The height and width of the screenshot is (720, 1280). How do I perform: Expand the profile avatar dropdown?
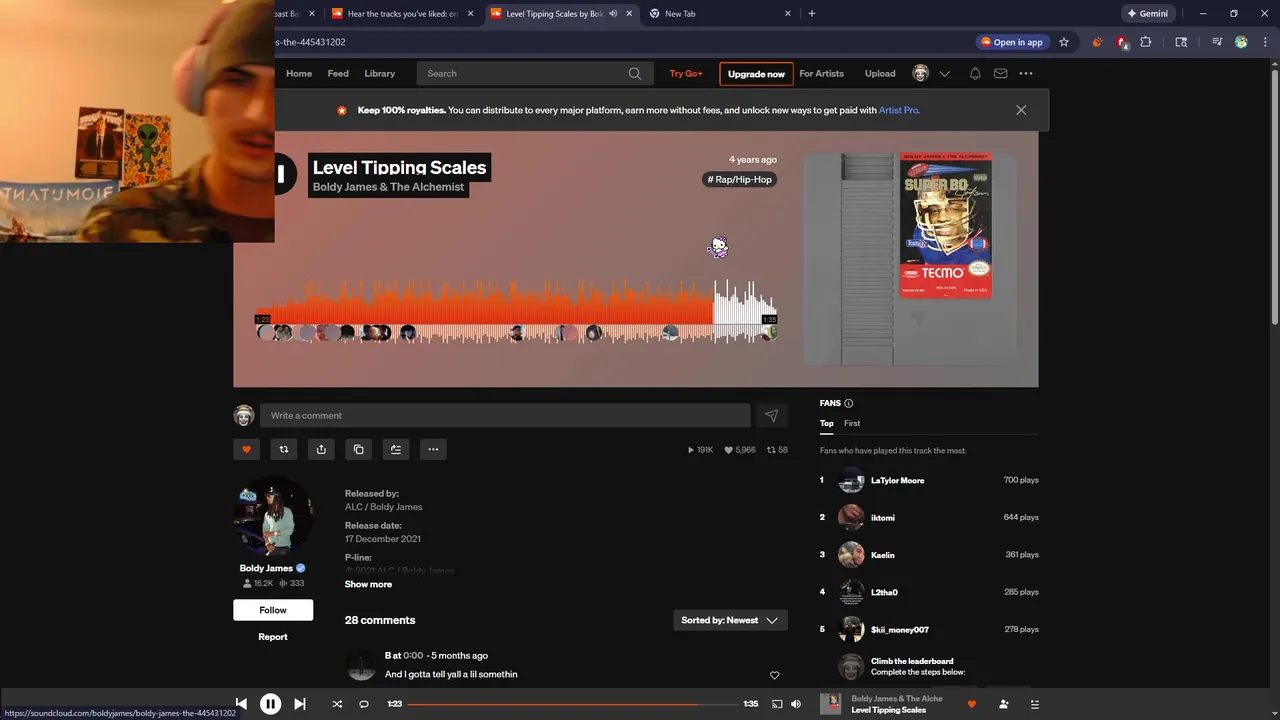click(930, 73)
